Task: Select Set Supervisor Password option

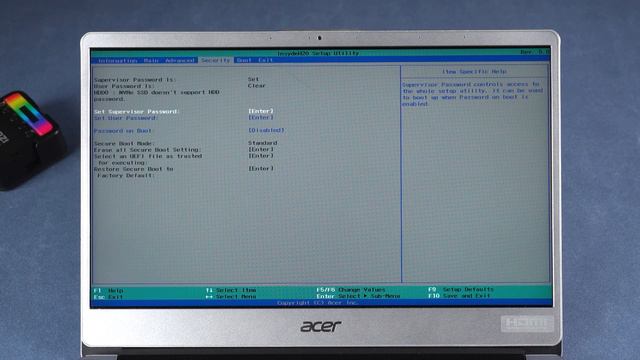Action: [137, 111]
